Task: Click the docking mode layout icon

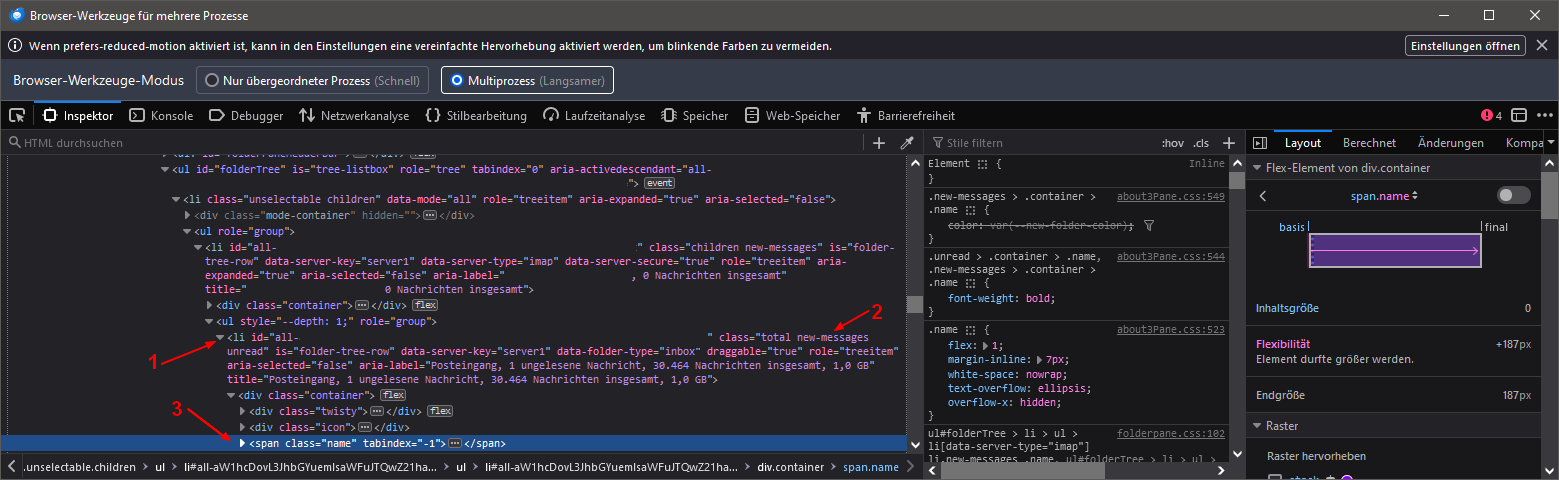Action: [1519, 116]
